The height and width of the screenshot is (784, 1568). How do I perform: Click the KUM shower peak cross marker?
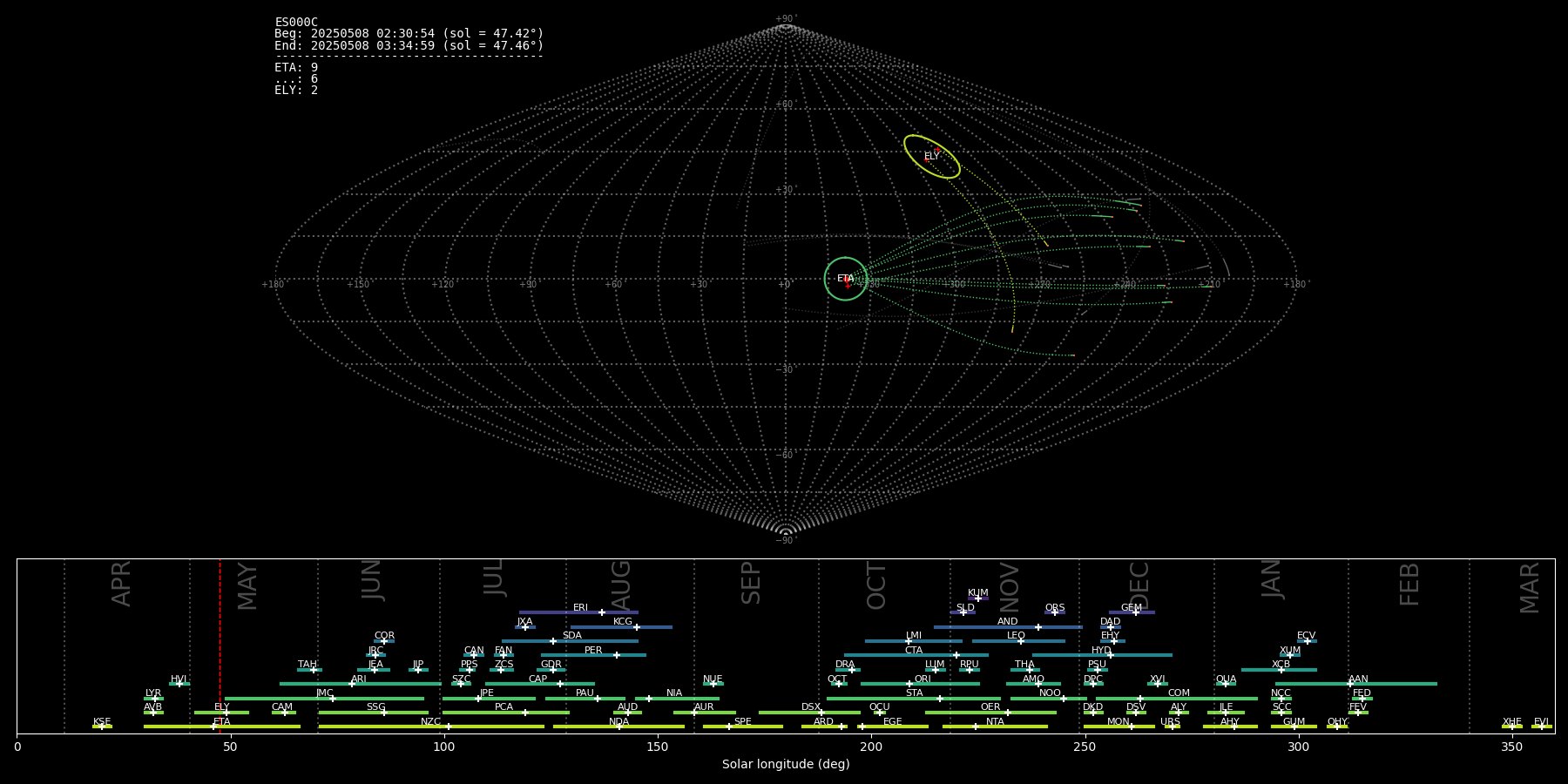click(977, 598)
